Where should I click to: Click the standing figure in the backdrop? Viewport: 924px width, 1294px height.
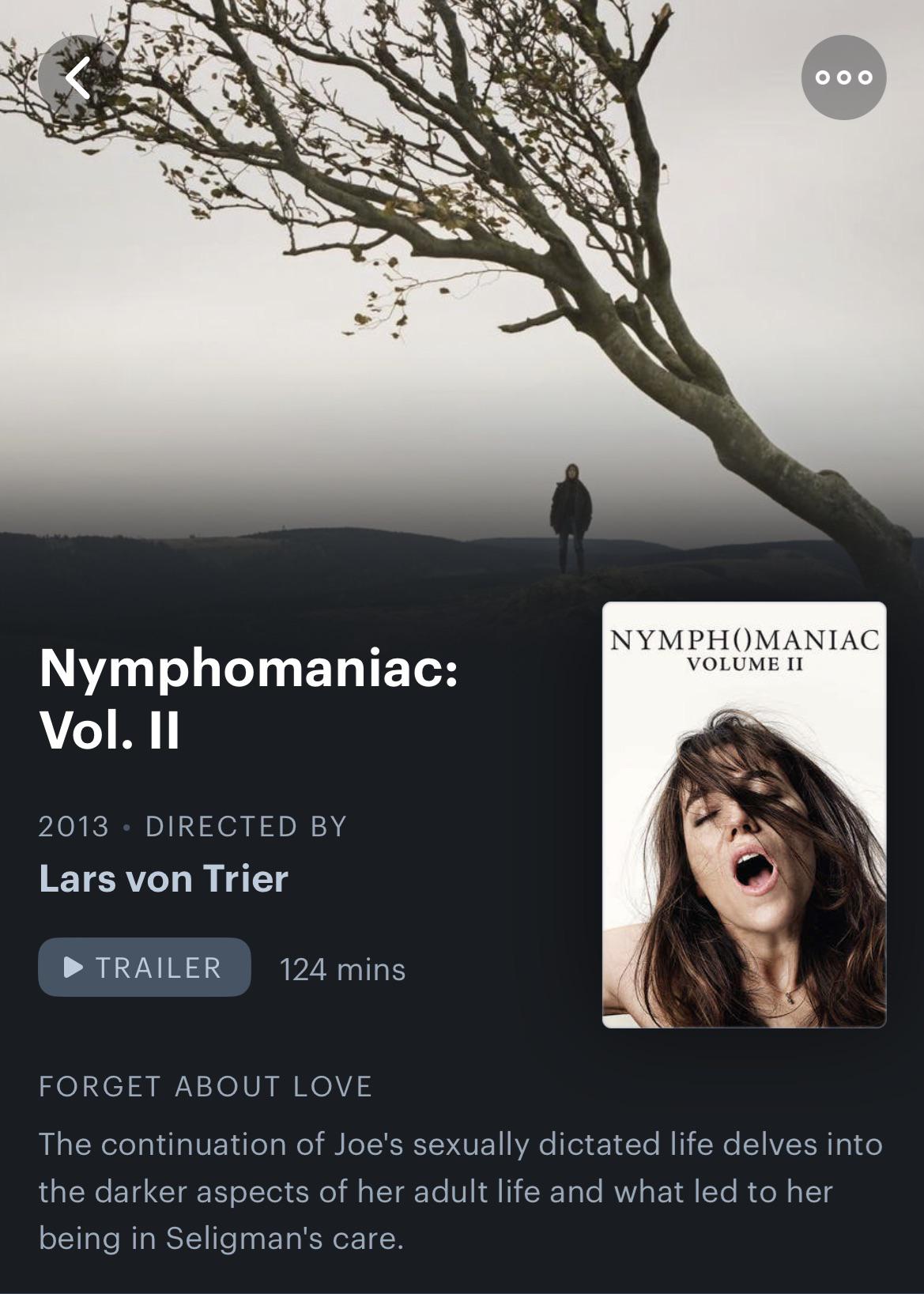pyautogui.click(x=571, y=519)
